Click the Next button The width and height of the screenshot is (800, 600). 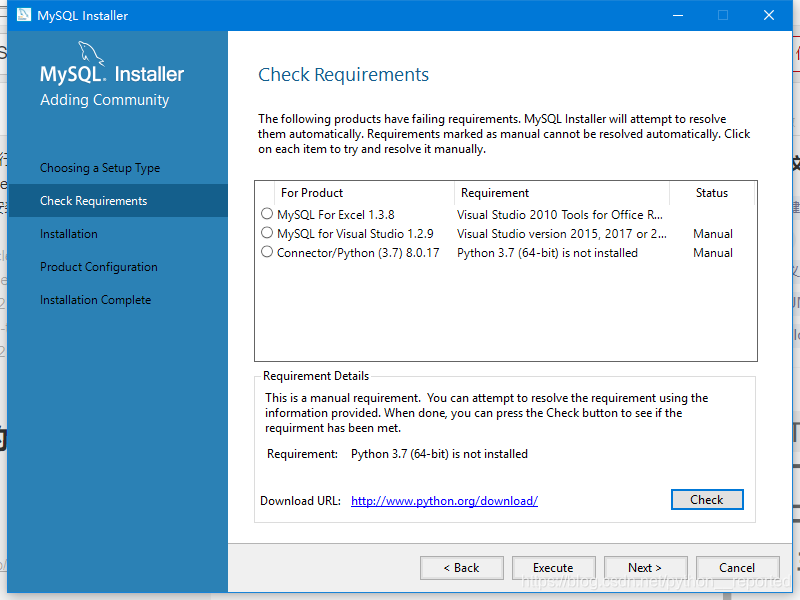[645, 568]
